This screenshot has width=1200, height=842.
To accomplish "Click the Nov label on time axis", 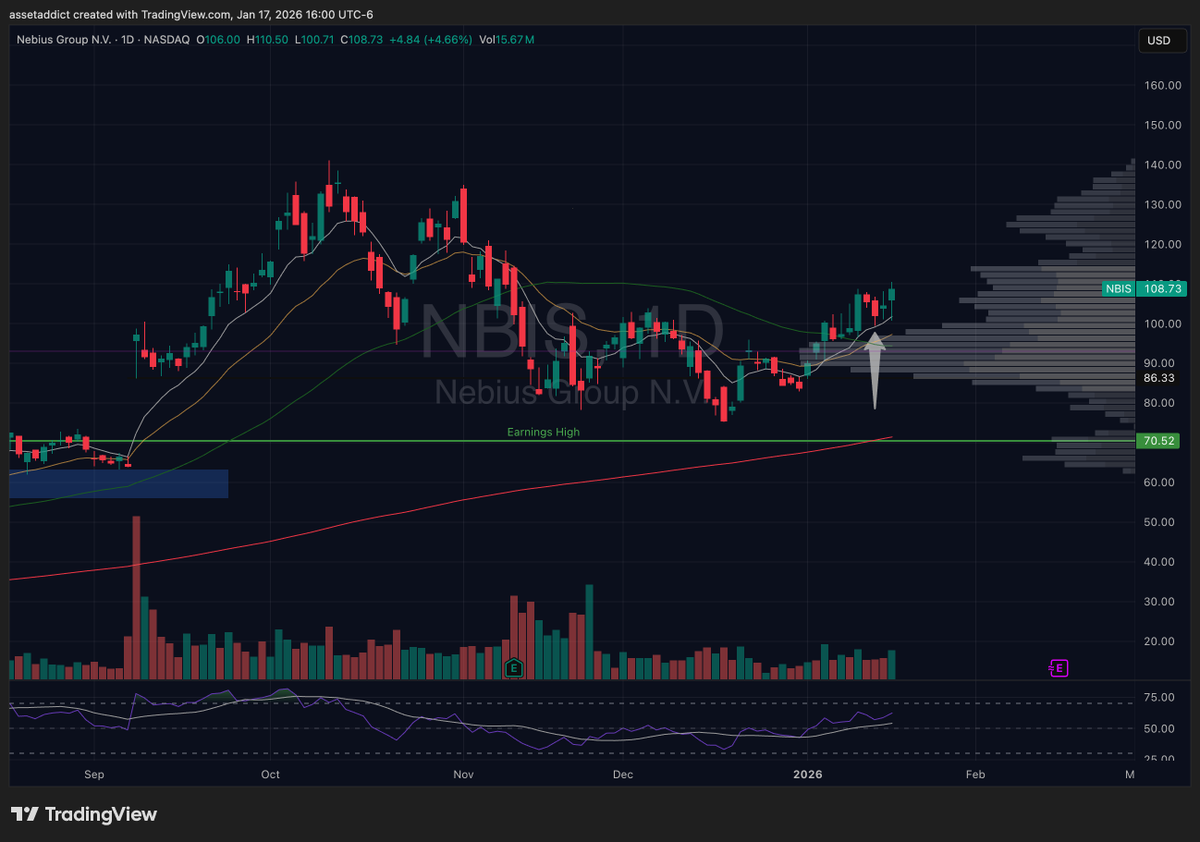I will click(462, 774).
